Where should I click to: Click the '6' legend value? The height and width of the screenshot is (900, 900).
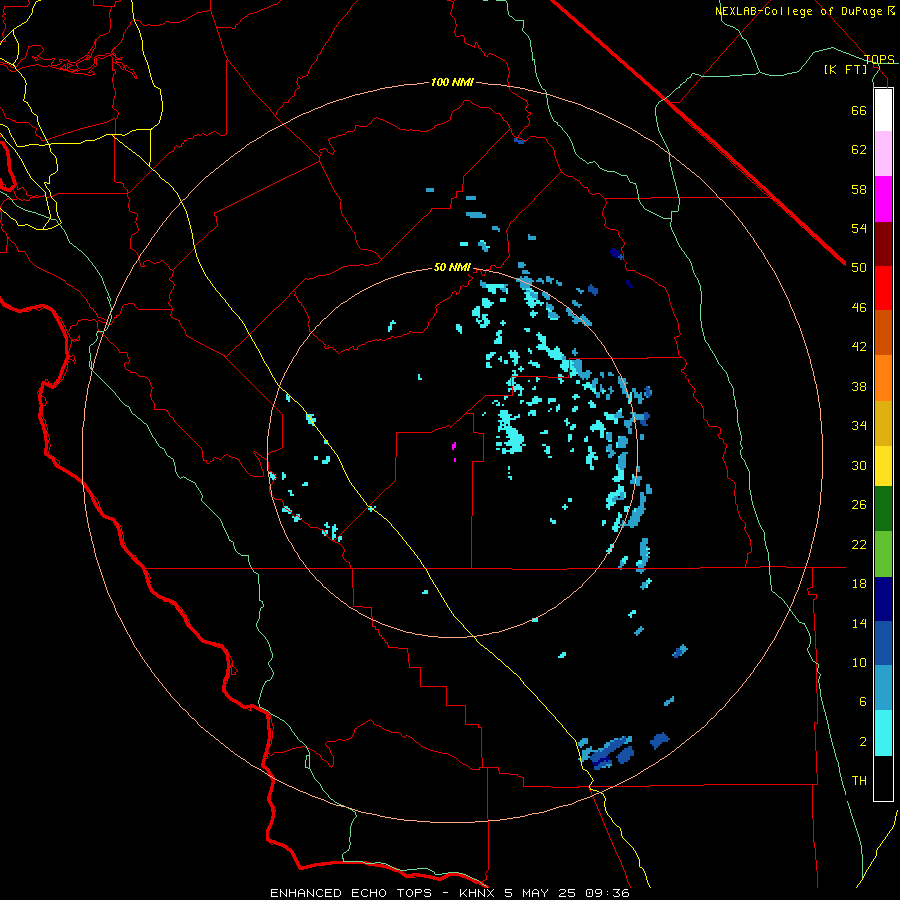863,702
